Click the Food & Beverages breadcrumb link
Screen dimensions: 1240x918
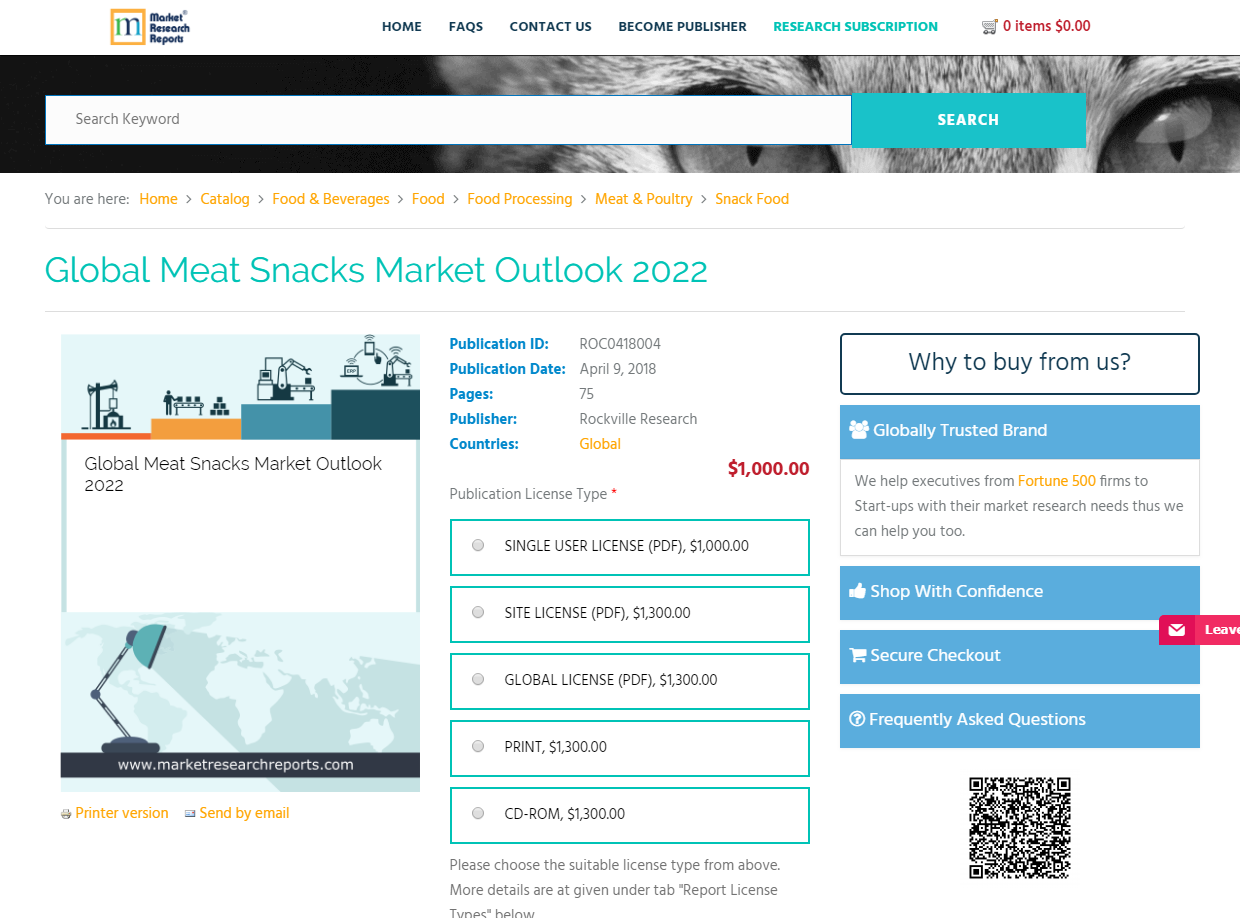coord(331,199)
